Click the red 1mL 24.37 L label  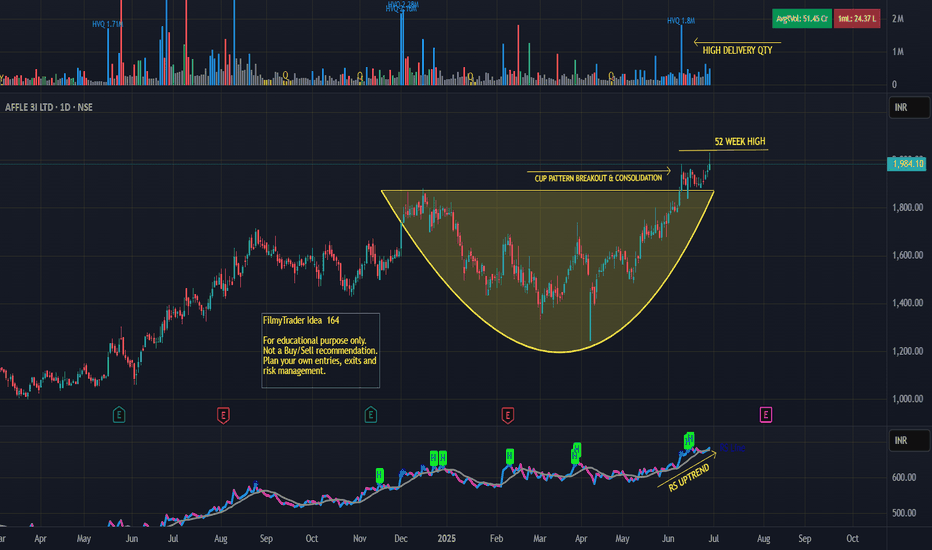(x=857, y=18)
